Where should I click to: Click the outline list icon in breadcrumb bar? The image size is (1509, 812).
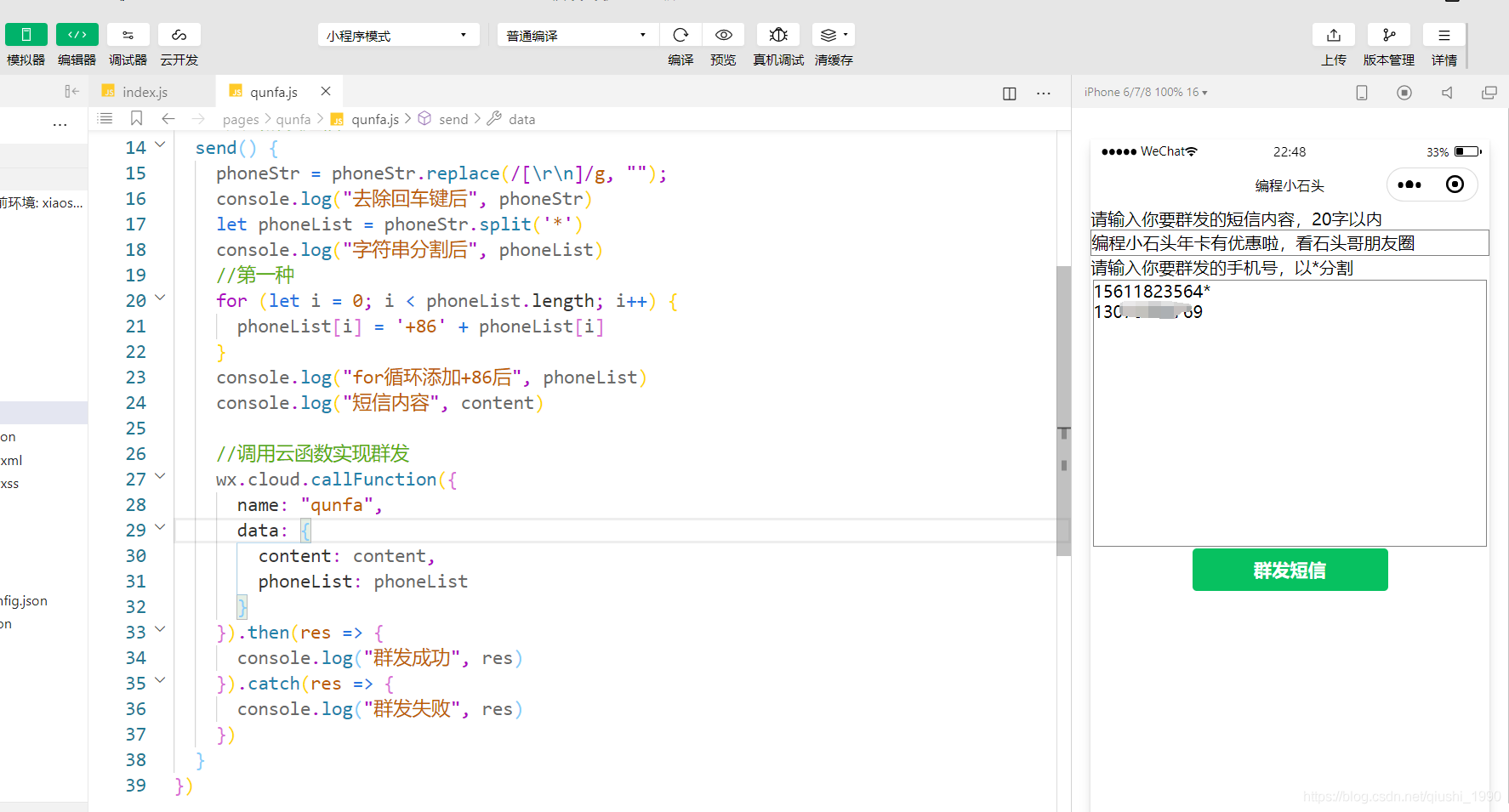(x=105, y=119)
